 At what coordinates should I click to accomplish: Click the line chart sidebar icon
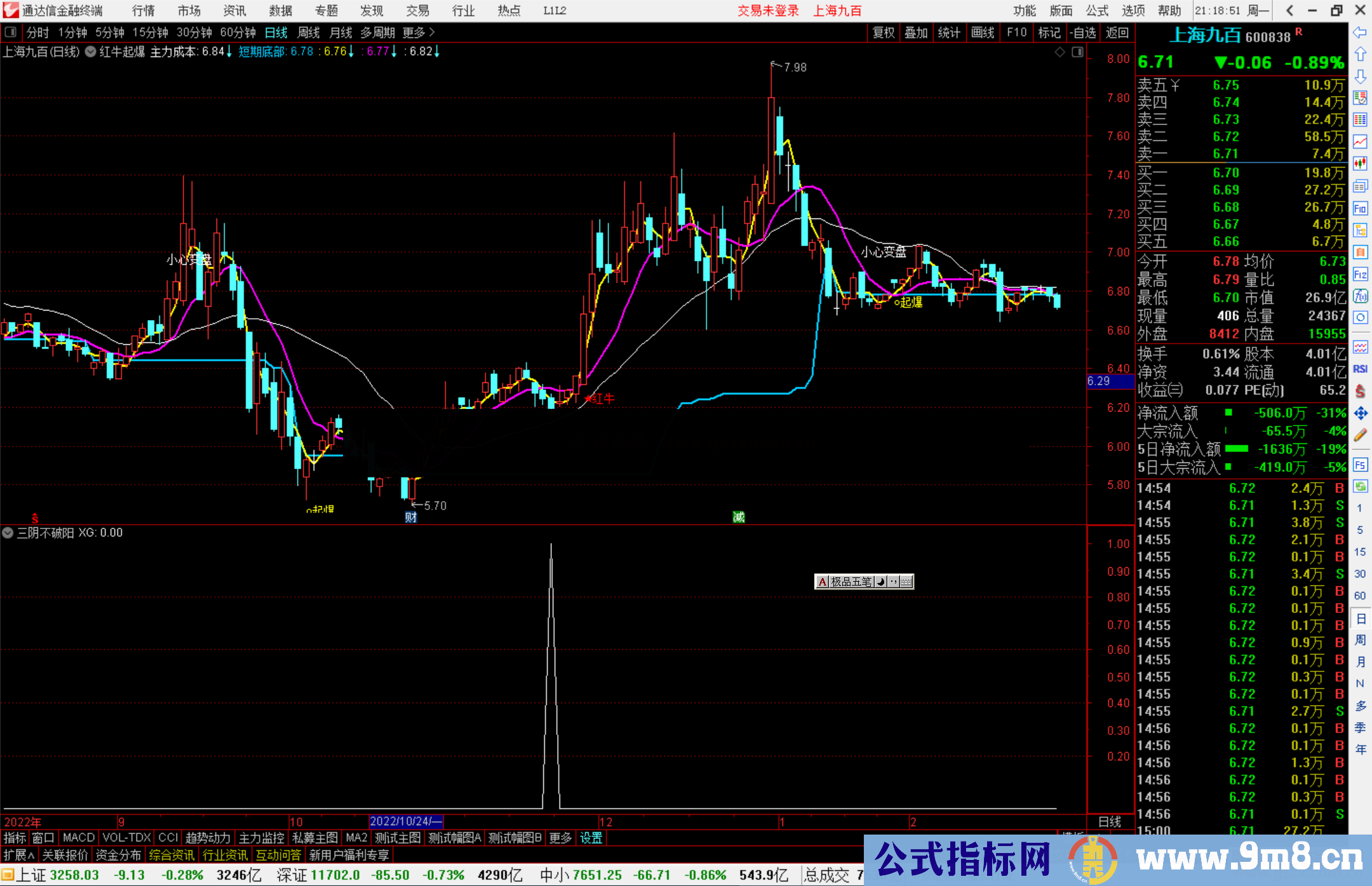(x=1360, y=142)
